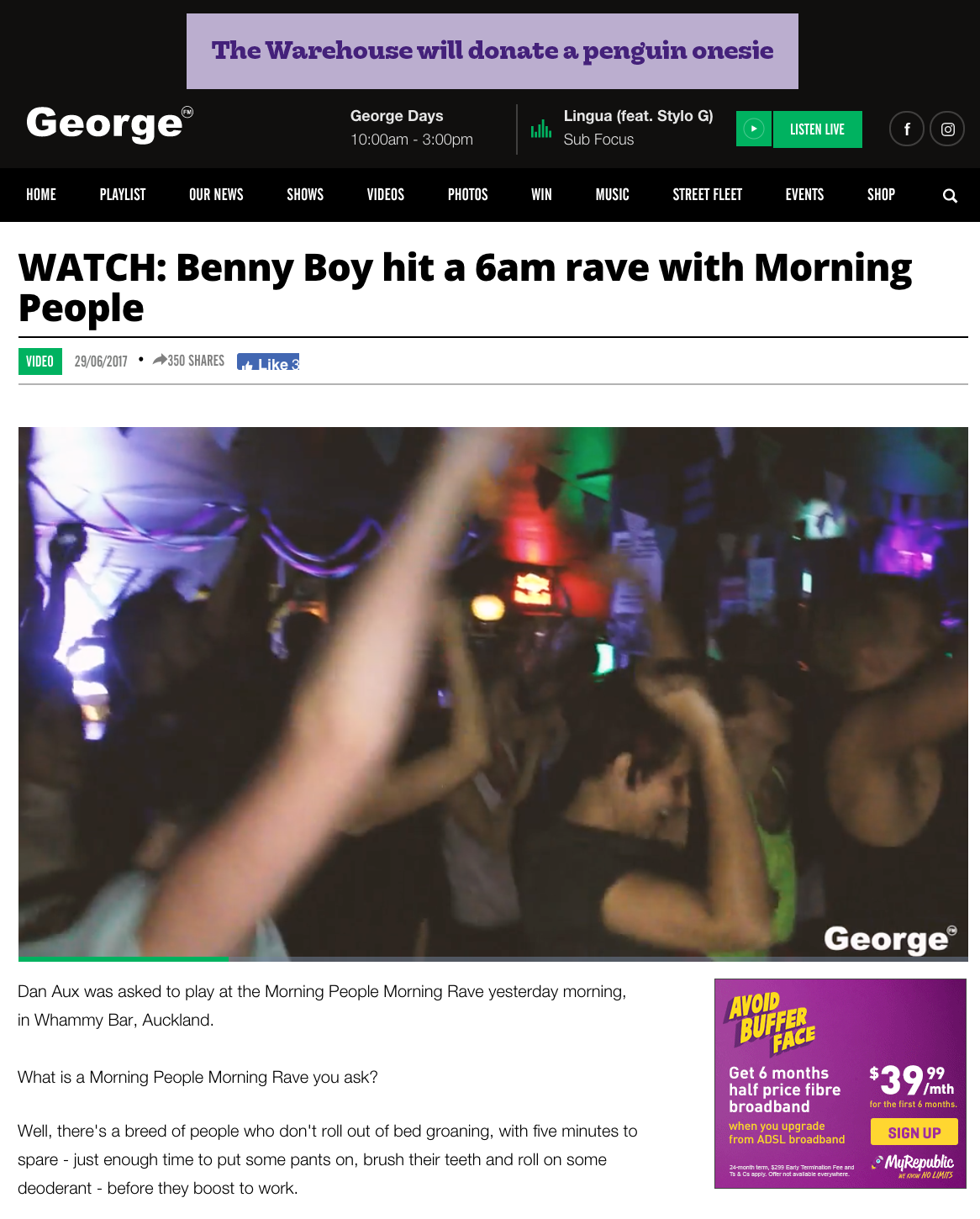Open The Warehouse penguin onesie banner ad
The image size is (980, 1219).
pos(493,51)
